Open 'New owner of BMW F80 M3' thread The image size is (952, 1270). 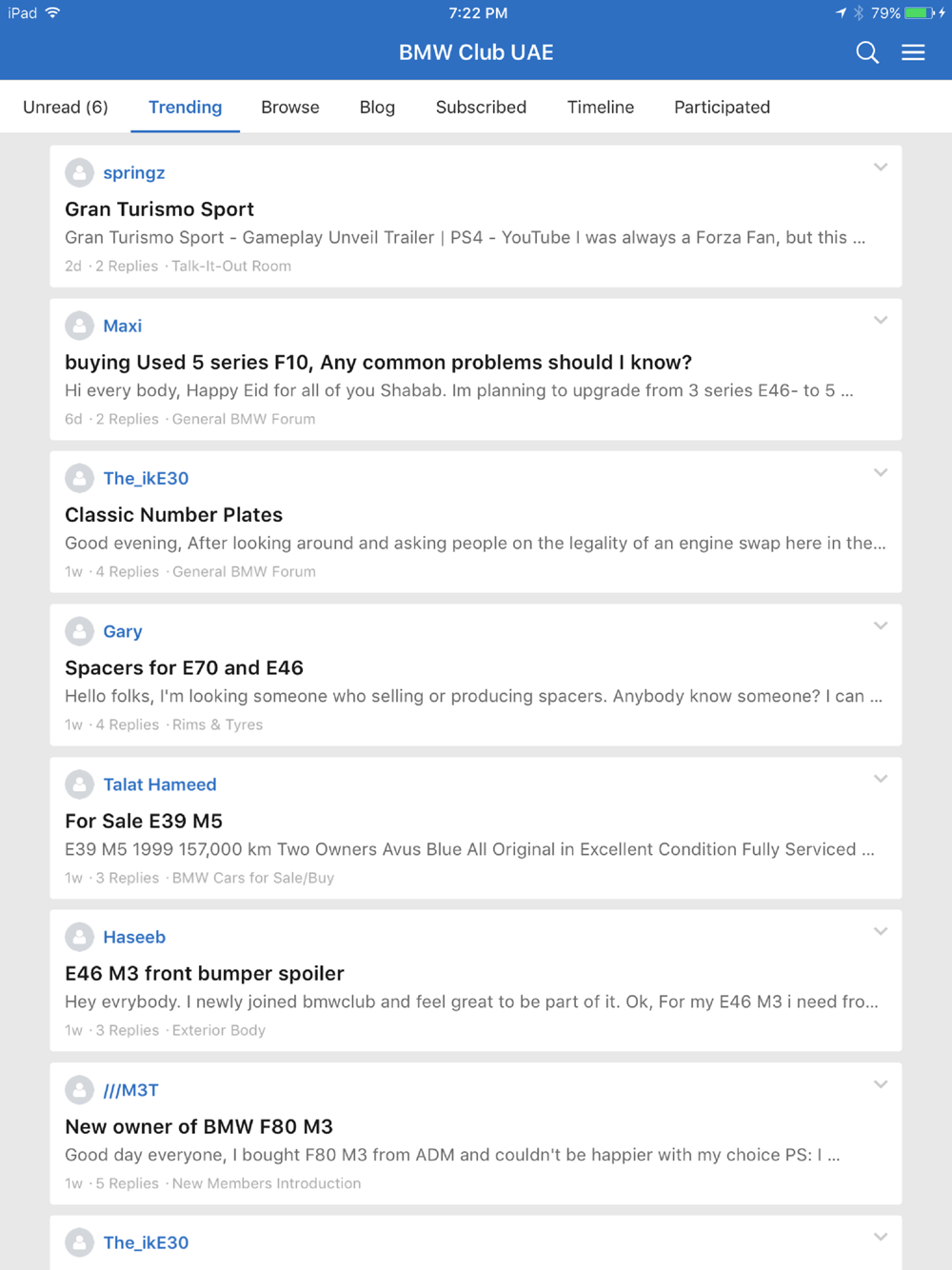[x=199, y=1126]
